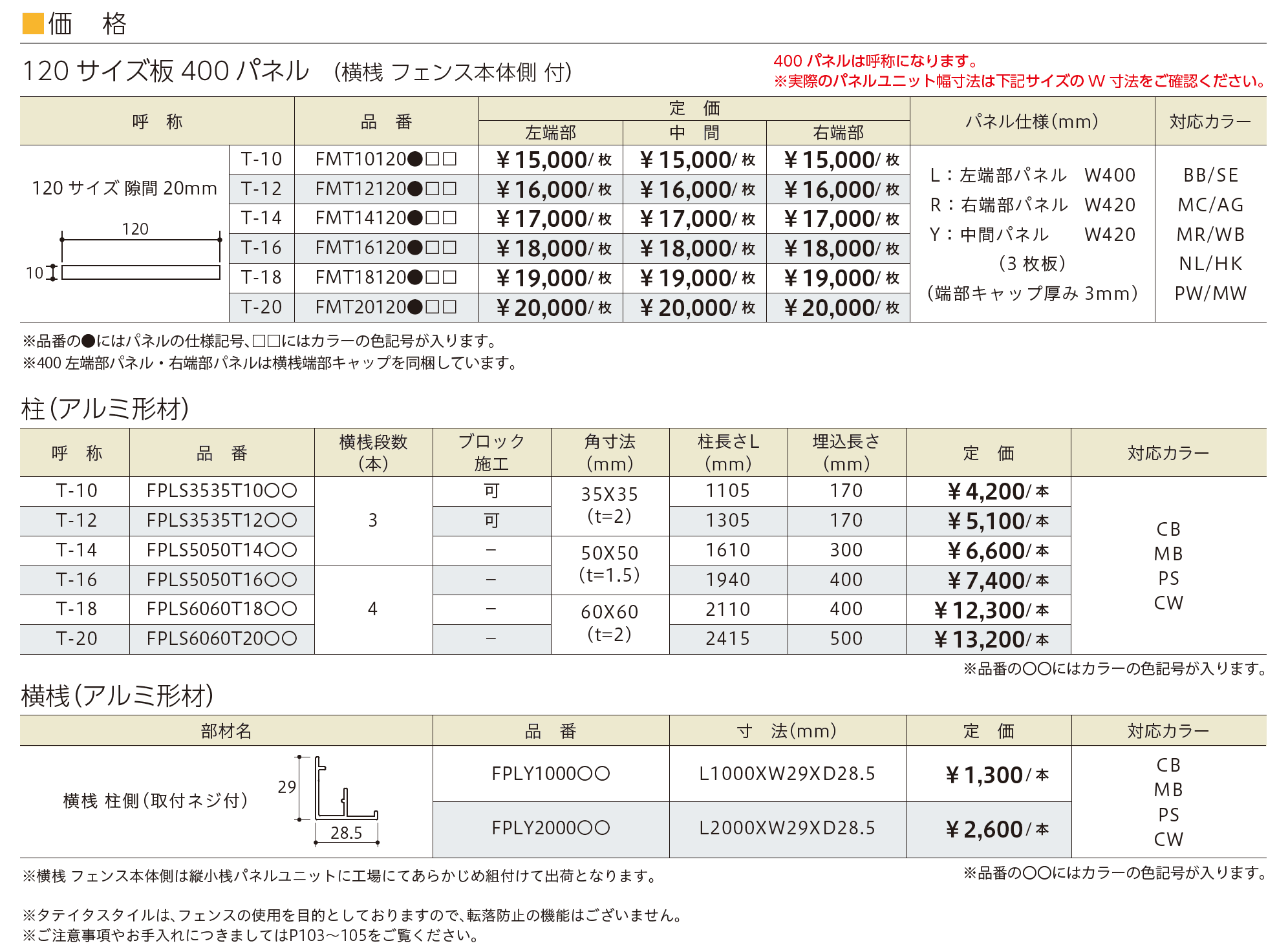Click the L：左端部パネル W400 spec line
Viewport: 1288px width, 950px height.
click(x=1033, y=175)
